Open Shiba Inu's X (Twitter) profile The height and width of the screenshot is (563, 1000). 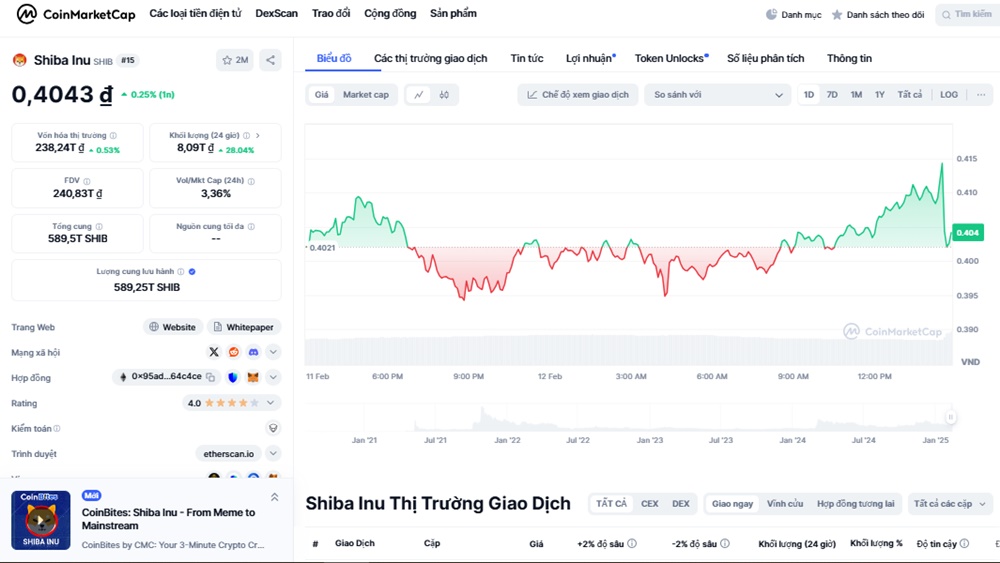[214, 352]
